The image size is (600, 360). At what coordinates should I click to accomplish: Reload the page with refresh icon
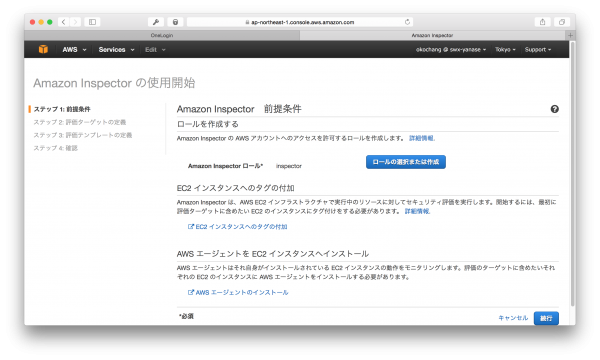coord(407,22)
